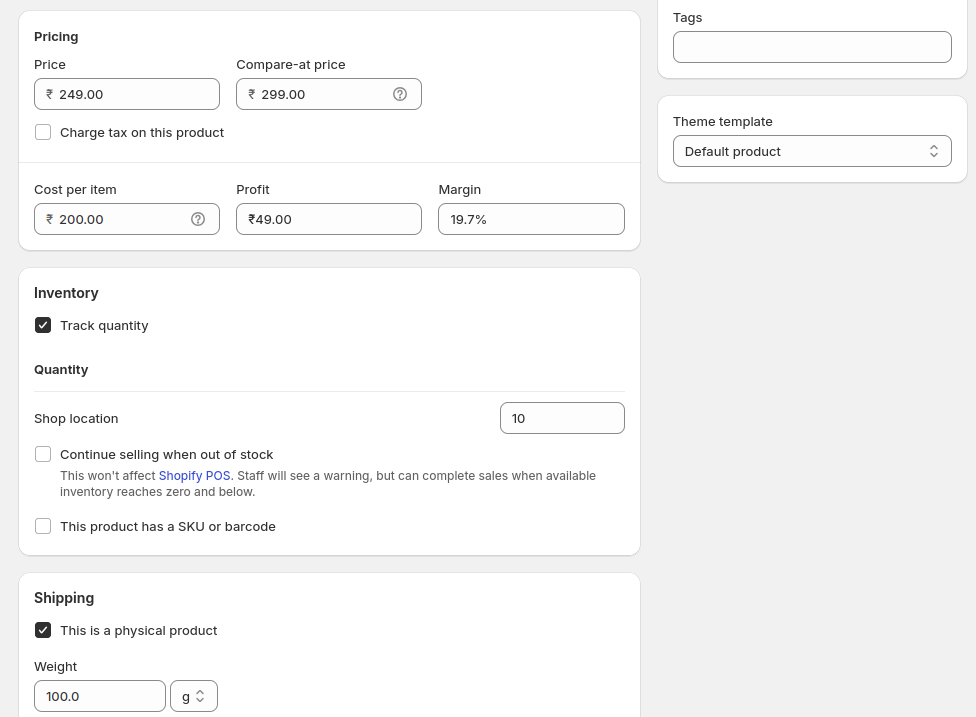Open the weight unit dropdown showing g
This screenshot has height=717, width=976.
tap(194, 696)
